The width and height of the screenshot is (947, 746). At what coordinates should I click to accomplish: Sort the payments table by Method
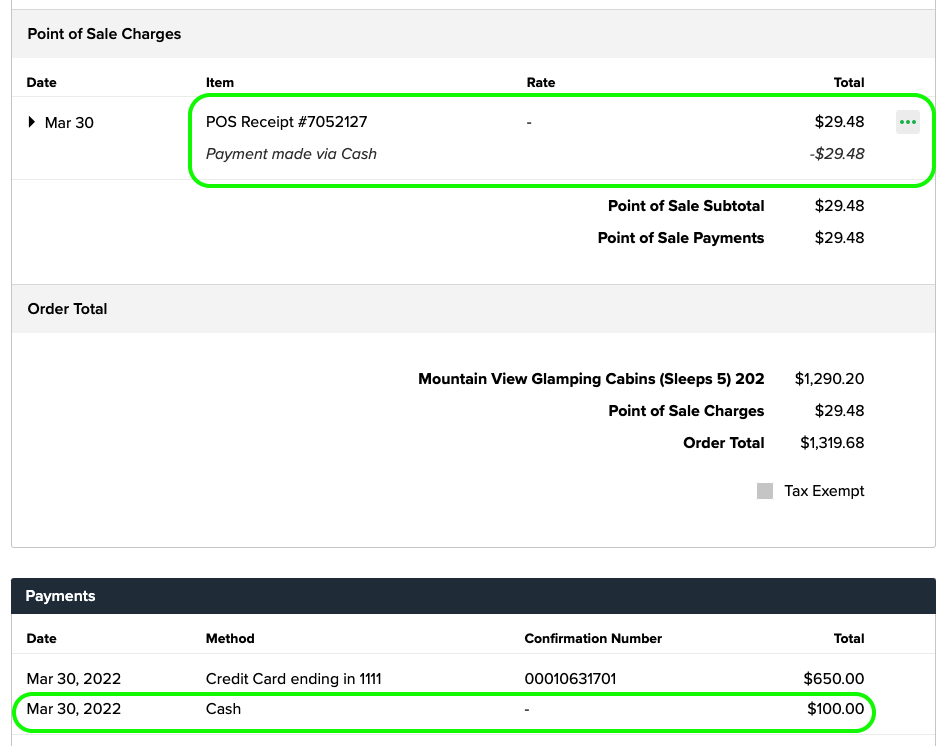point(229,638)
